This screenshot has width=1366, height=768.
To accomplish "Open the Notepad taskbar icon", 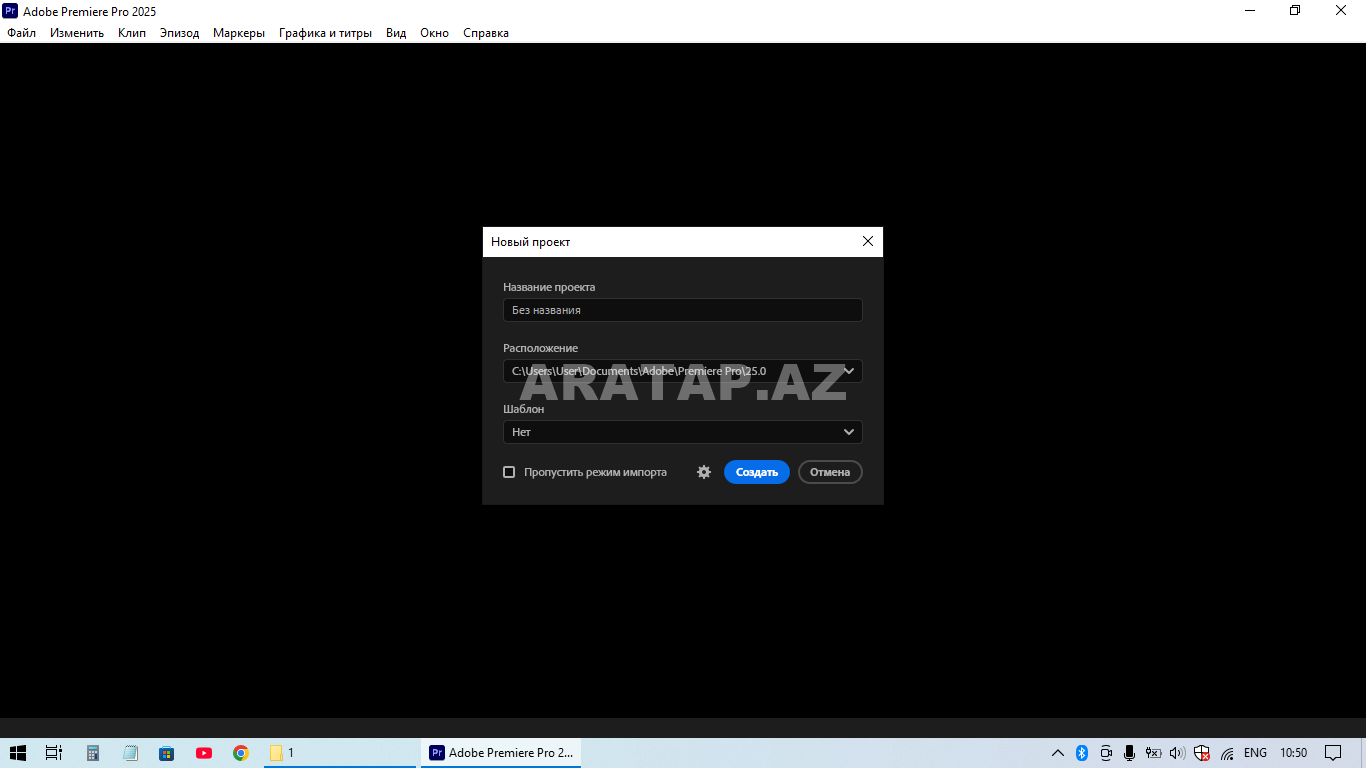I will (x=130, y=753).
